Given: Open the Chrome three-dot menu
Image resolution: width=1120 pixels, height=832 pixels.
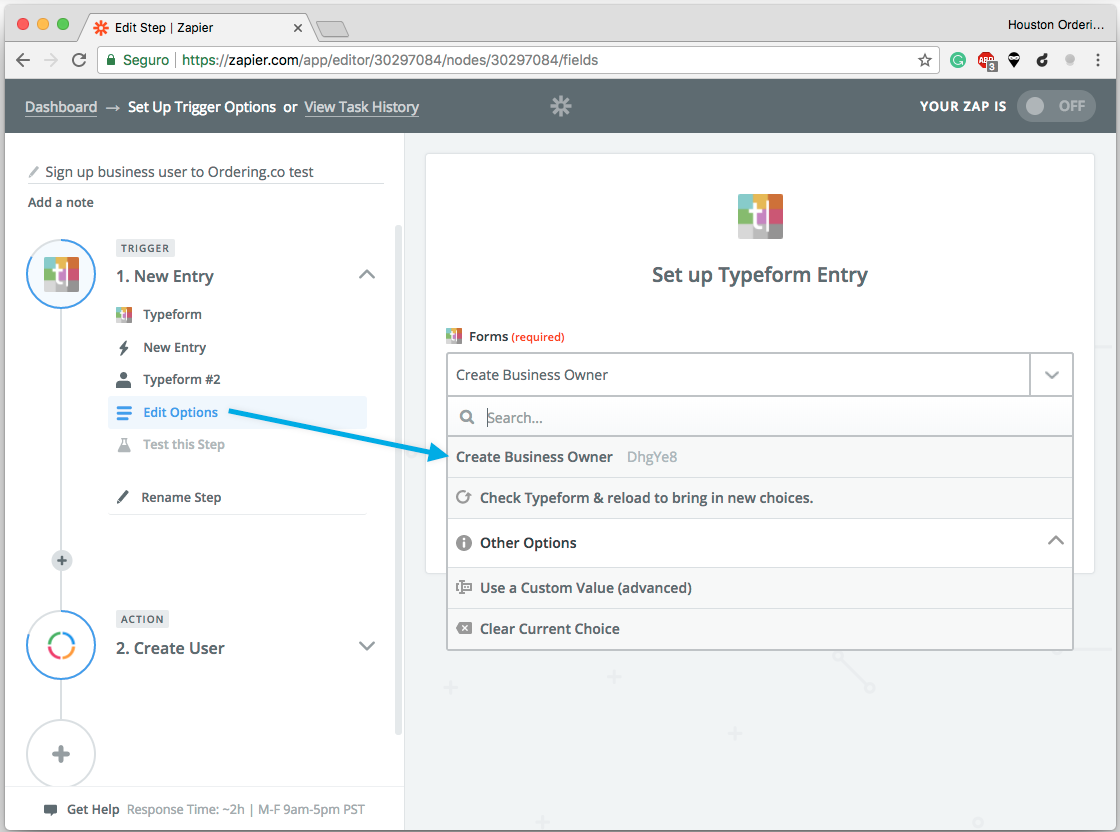Looking at the screenshot, I should pos(1098,60).
